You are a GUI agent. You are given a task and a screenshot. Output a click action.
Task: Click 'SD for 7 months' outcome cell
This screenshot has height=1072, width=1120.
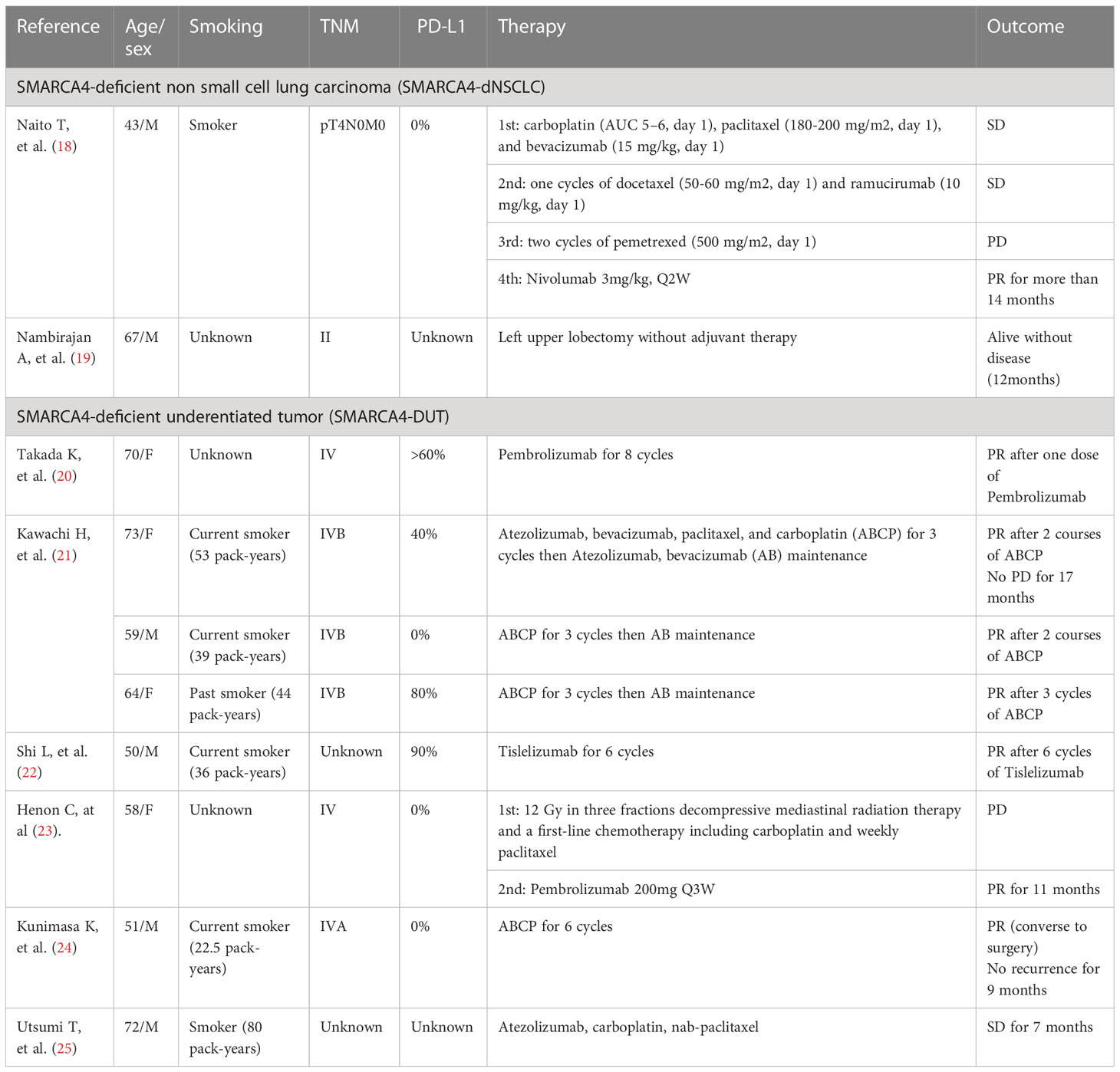1045,1037
